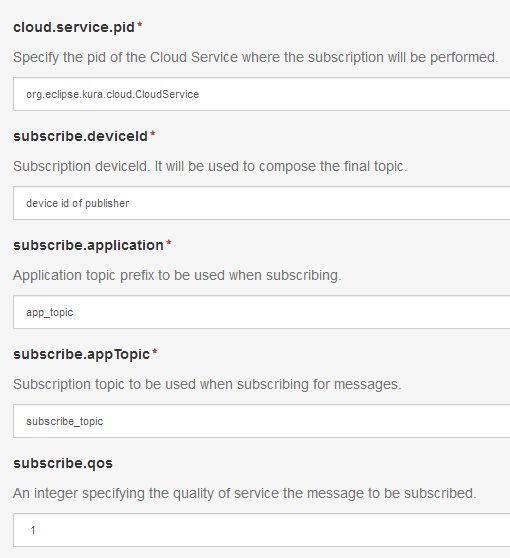This screenshot has height=558, width=510.
Task: Click the subscribe.appTopic heading label
Action: pos(82,354)
